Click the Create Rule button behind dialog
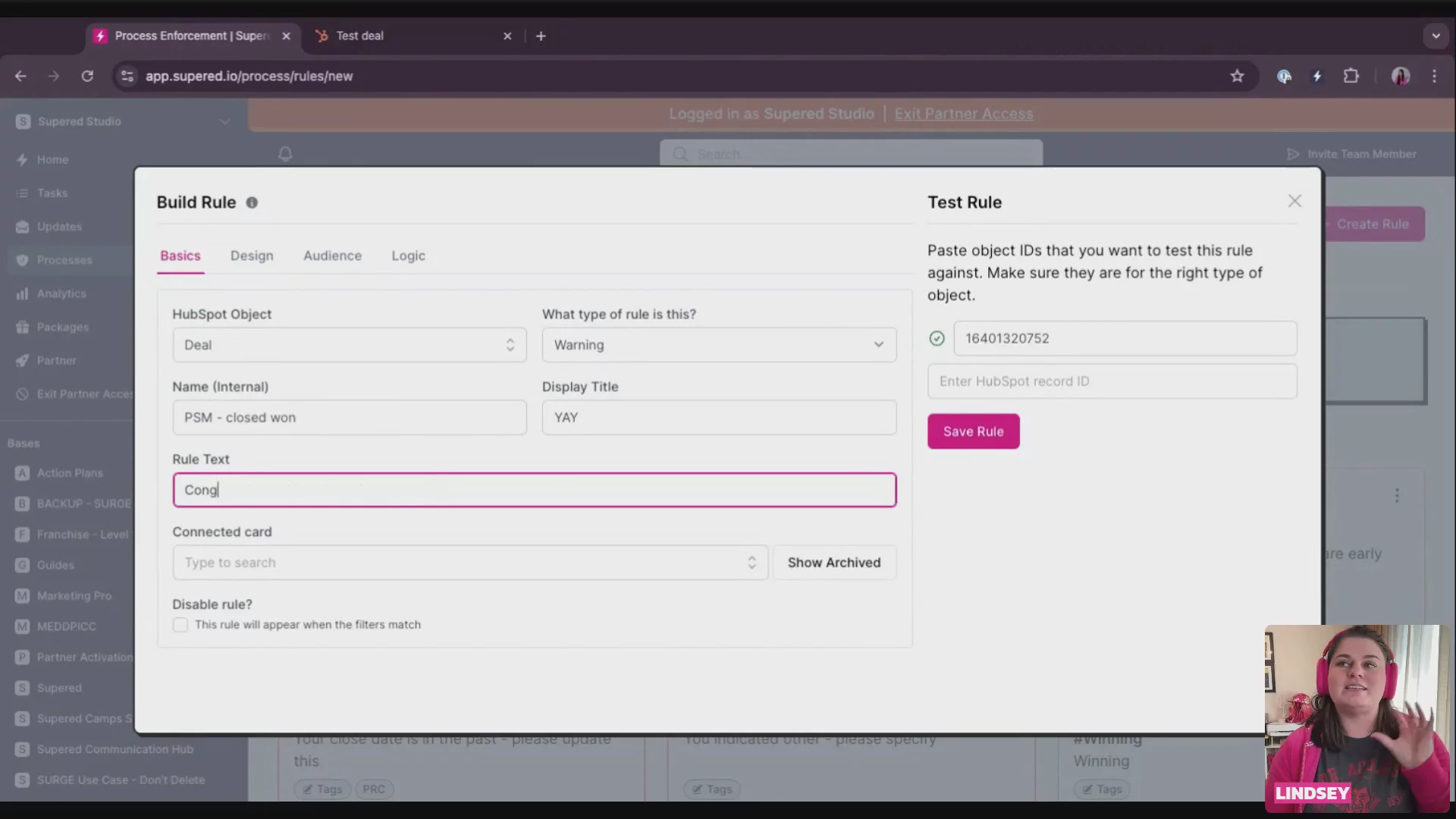1456x819 pixels. click(x=1373, y=224)
